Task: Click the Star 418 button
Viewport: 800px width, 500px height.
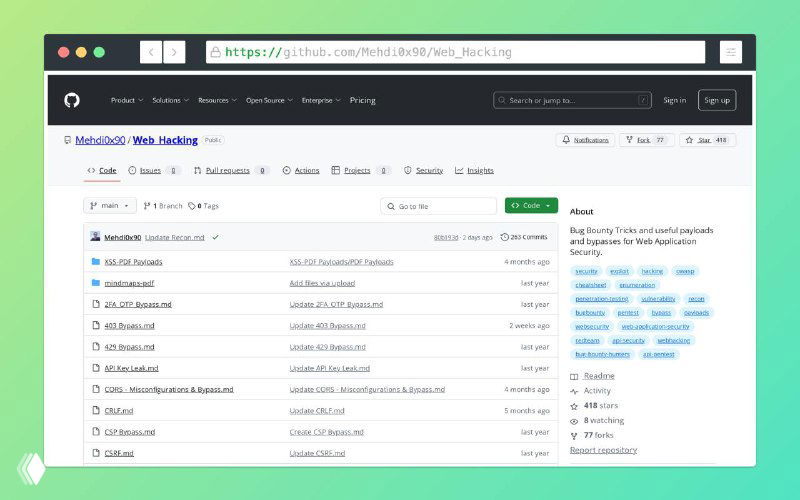Action: 708,140
